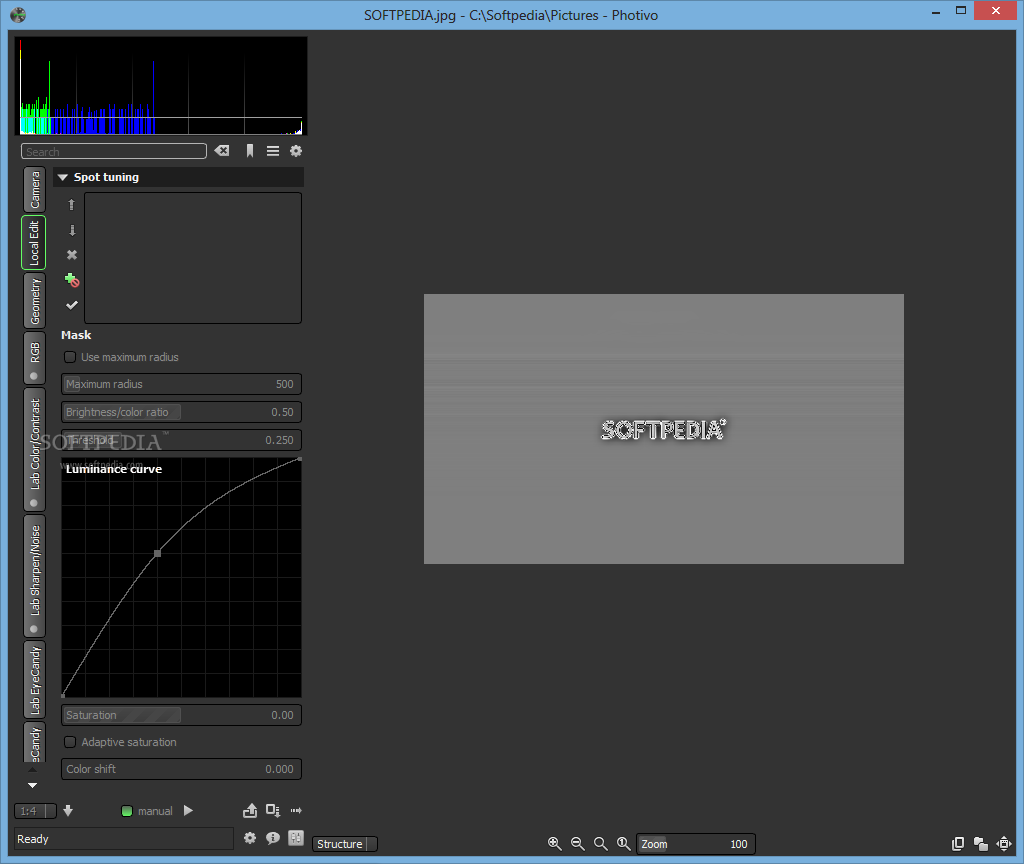
Task: Switch to Lab Color/Contrast tab
Action: [x=35, y=449]
